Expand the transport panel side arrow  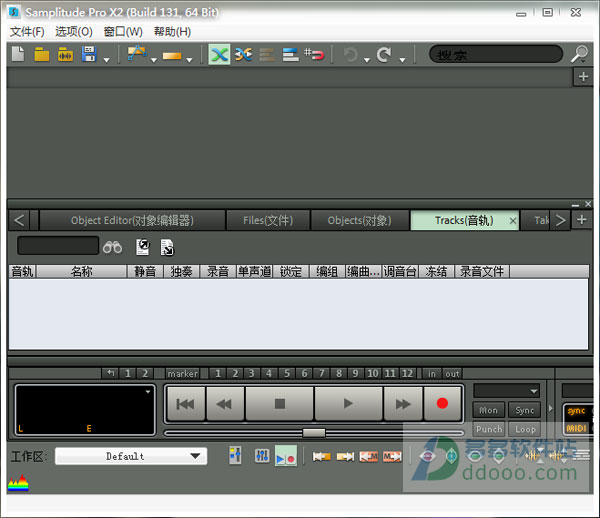[x=550, y=409]
